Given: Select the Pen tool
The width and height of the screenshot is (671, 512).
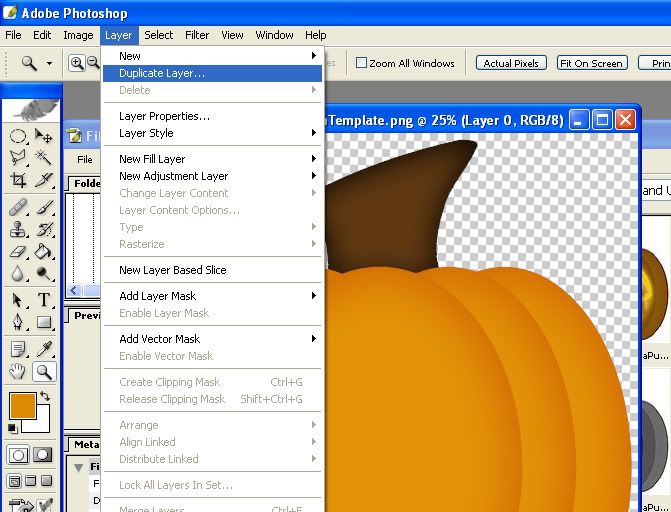Looking at the screenshot, I should [x=18, y=322].
